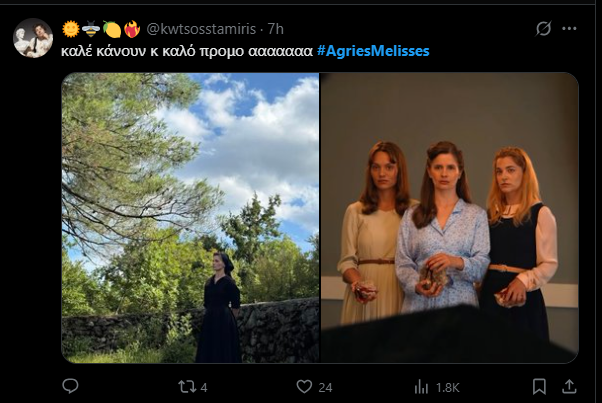
Task: Bookmark this tweet
Action: point(539,386)
